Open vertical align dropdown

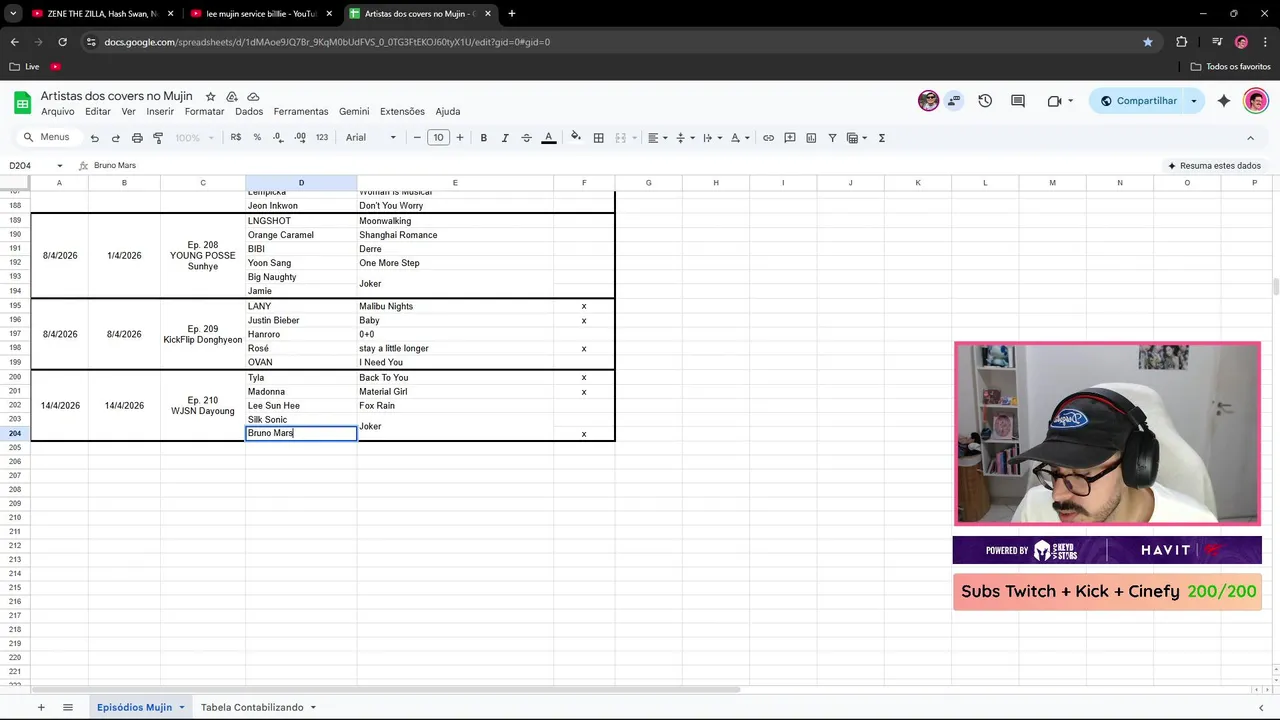point(684,138)
